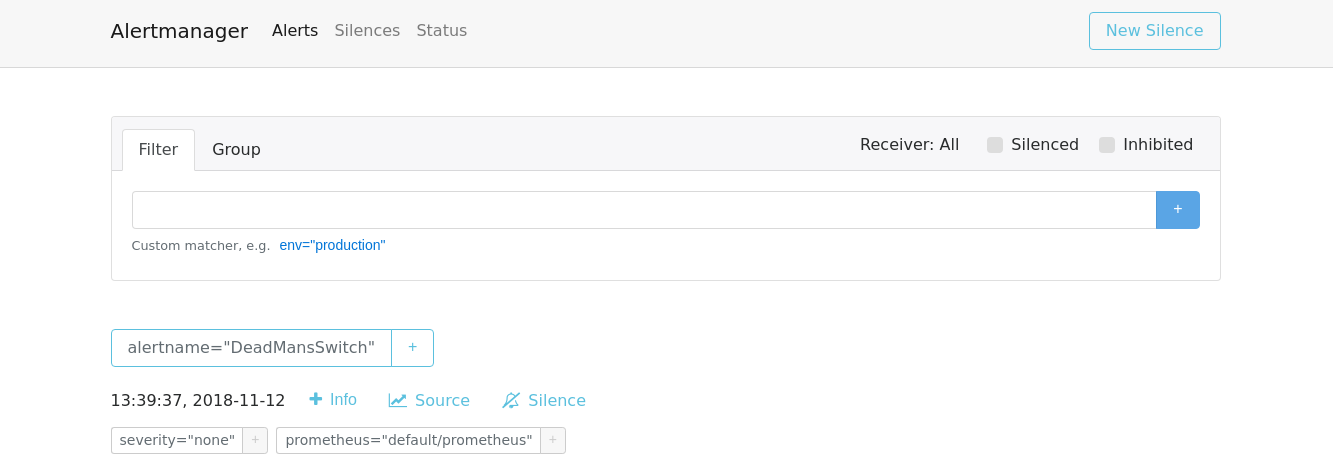Click the env="production" example link
1333x465 pixels.
(x=332, y=245)
